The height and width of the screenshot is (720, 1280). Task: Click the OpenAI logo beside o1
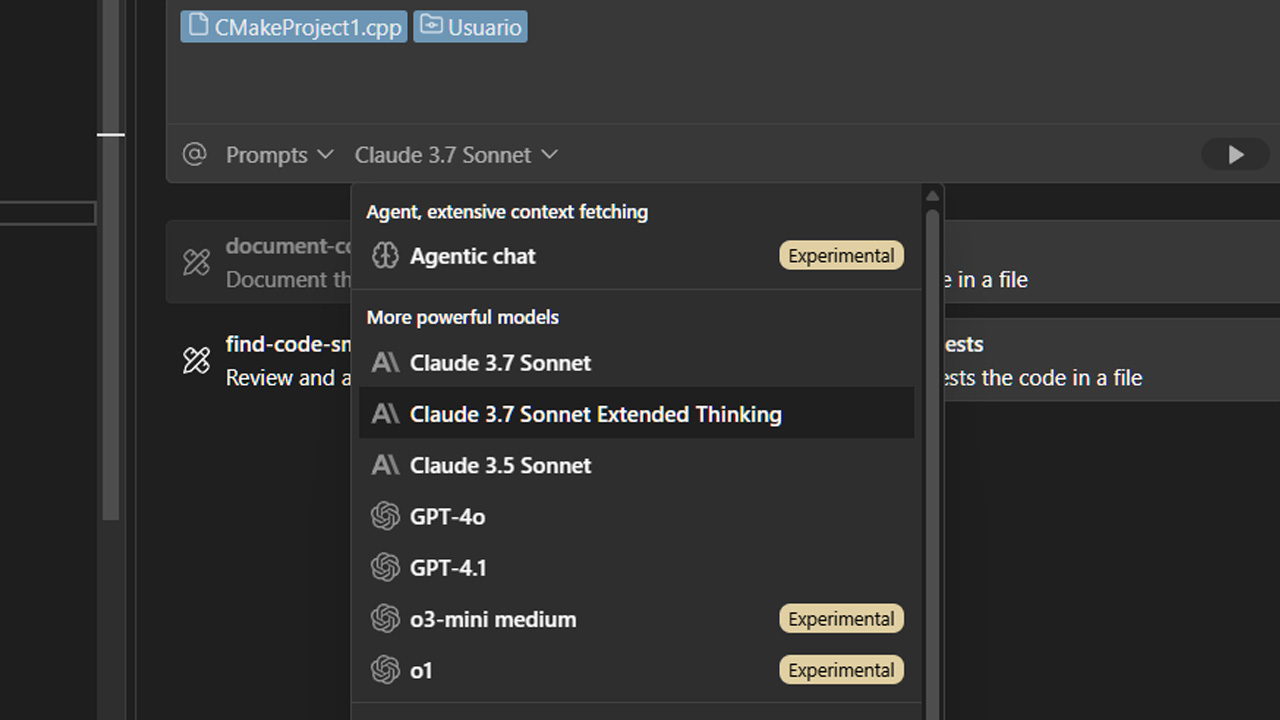[385, 670]
